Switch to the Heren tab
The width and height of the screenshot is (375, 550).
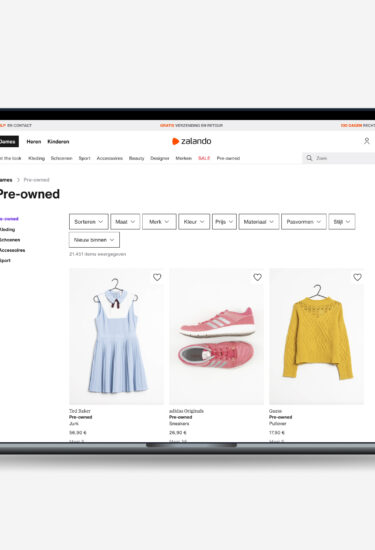tap(34, 142)
